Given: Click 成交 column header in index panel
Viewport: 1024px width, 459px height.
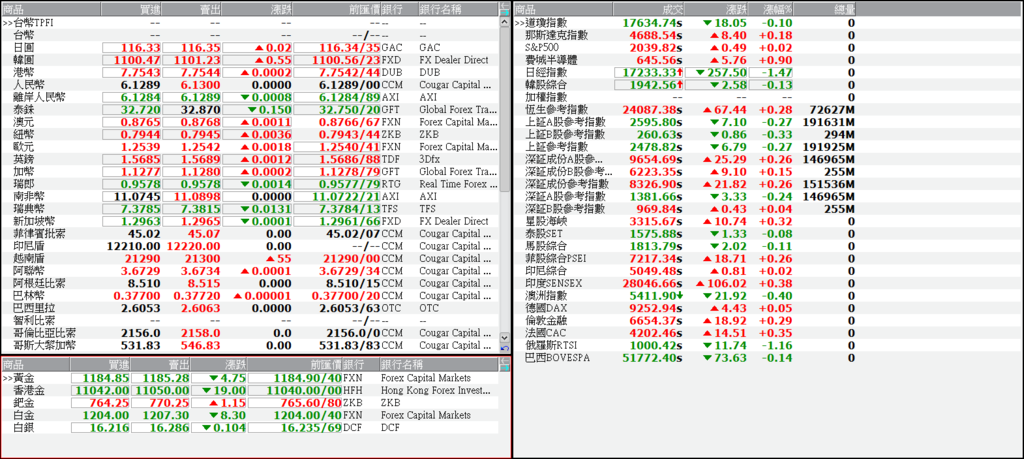Looking at the screenshot, I should point(649,9).
